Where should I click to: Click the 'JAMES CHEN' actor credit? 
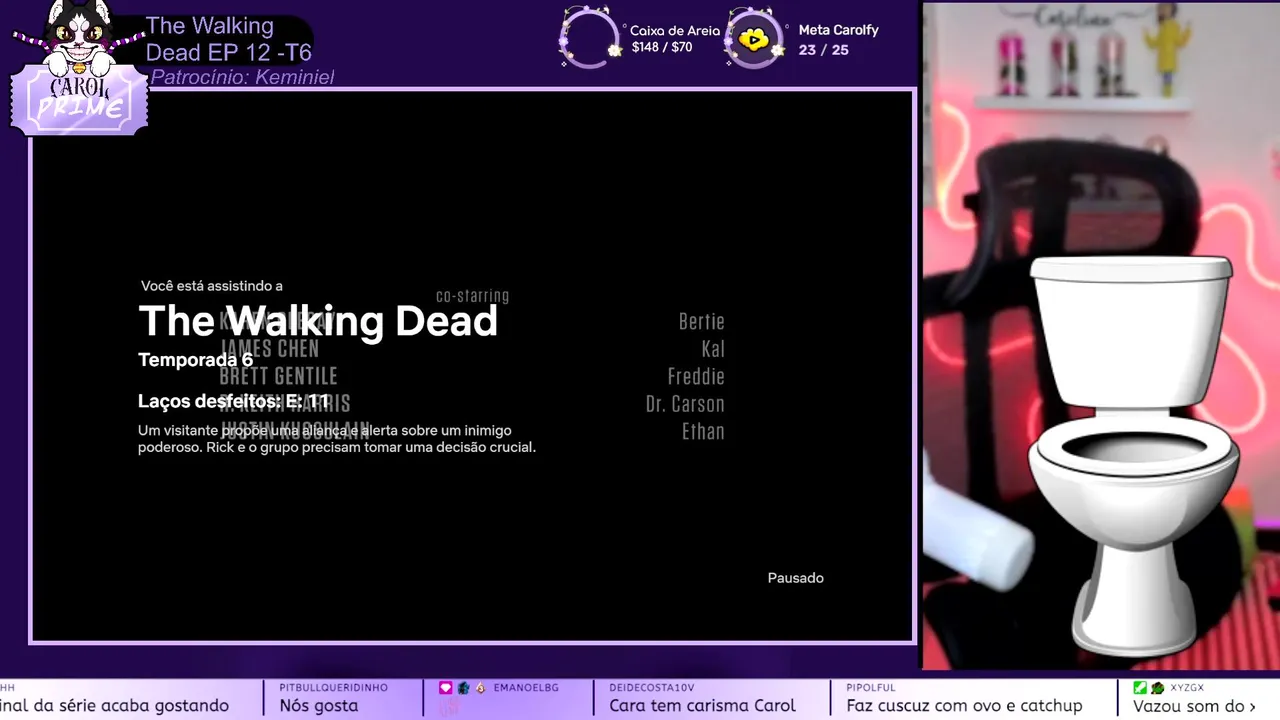click(269, 349)
